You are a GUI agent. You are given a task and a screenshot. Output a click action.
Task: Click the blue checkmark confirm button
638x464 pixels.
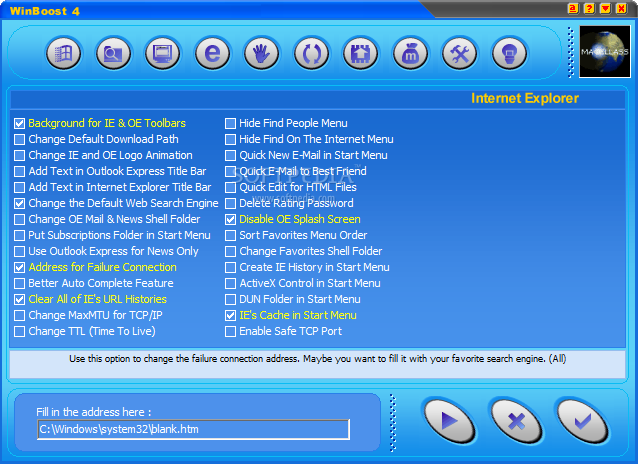583,421
